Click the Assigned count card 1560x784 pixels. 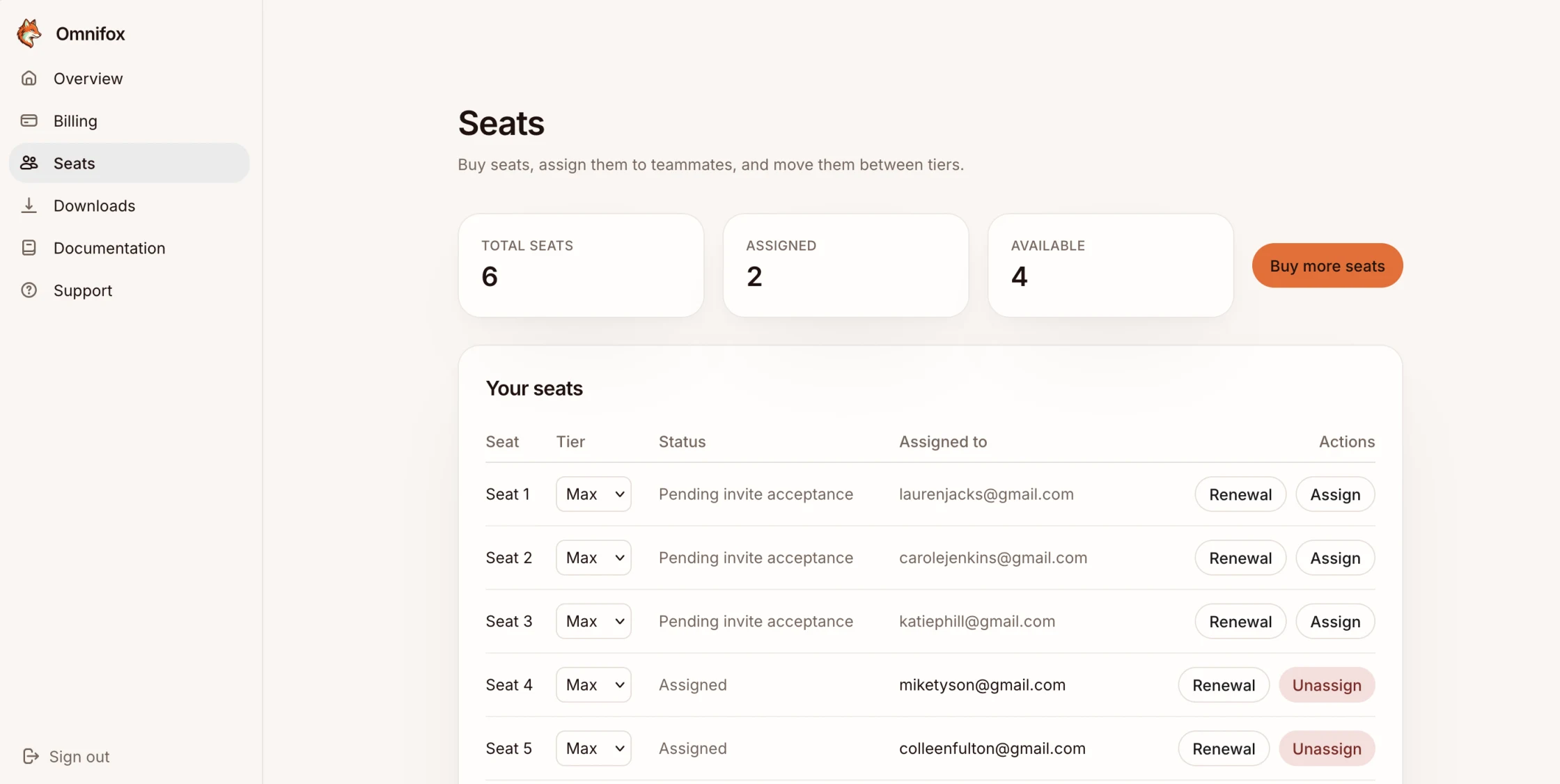click(x=845, y=265)
